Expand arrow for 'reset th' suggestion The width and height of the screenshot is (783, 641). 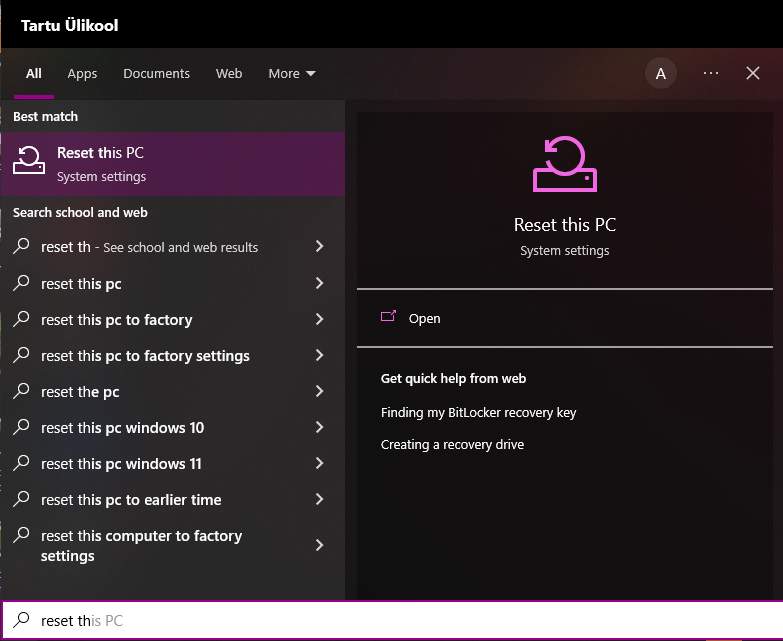320,246
